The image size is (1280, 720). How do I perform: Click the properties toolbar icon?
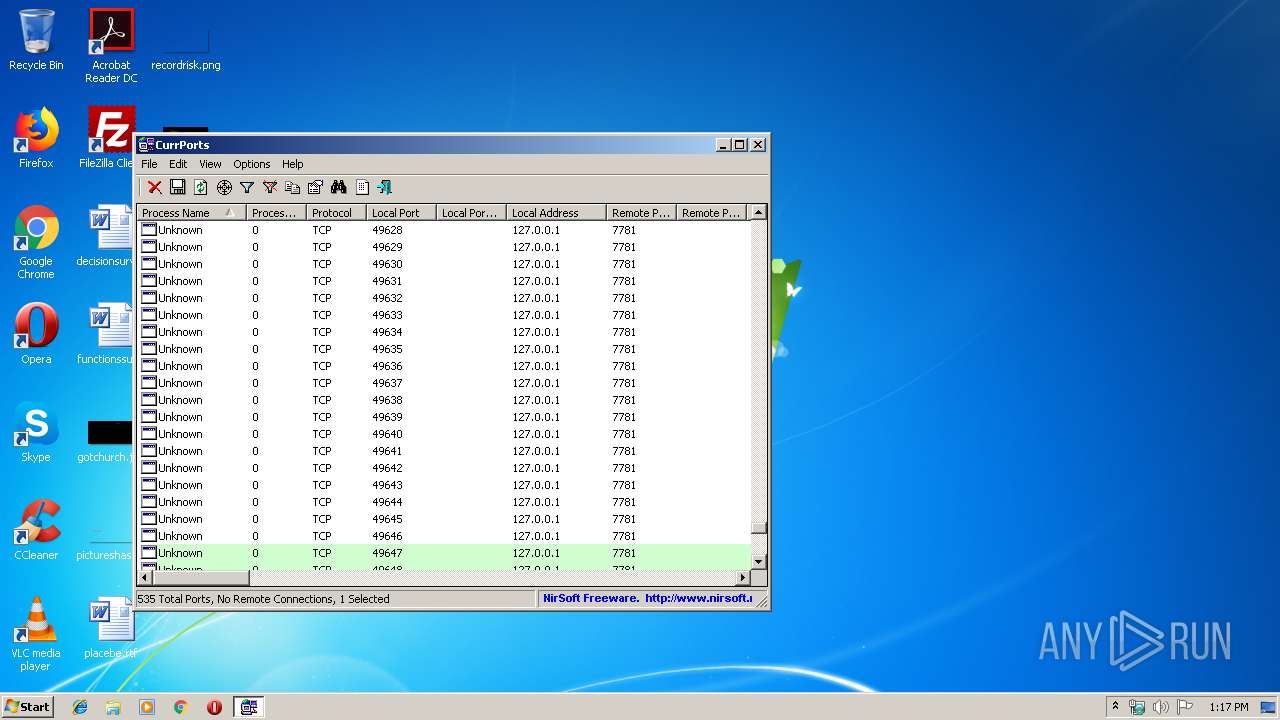tap(316, 187)
